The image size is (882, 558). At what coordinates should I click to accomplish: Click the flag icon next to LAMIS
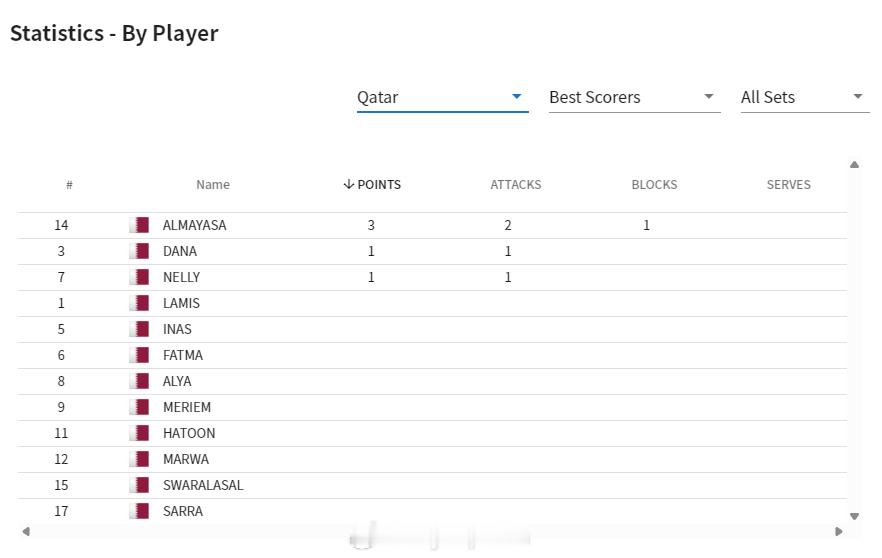[x=139, y=303]
